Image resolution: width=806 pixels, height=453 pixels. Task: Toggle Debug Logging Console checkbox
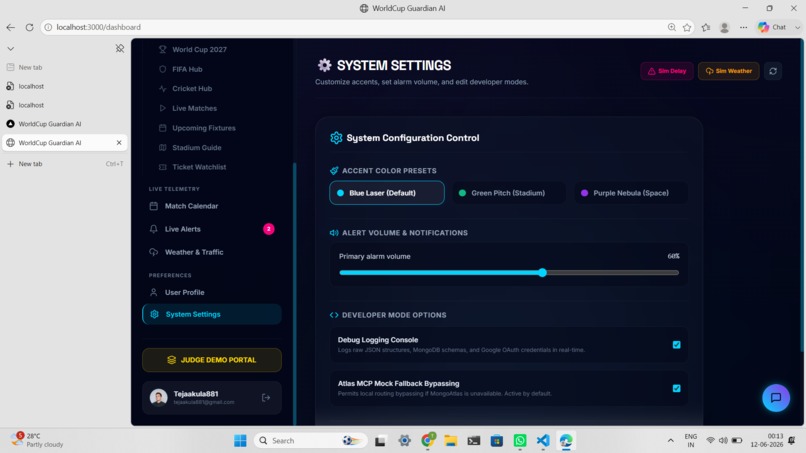[x=676, y=345]
